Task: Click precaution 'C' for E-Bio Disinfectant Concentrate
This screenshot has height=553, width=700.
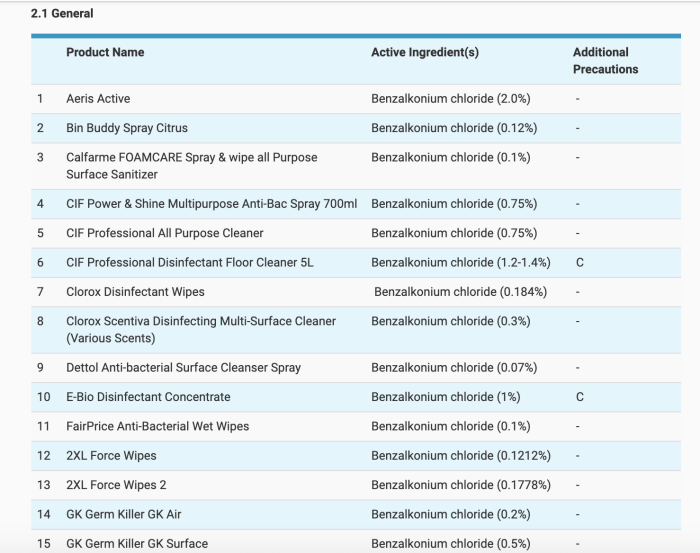Action: 579,397
